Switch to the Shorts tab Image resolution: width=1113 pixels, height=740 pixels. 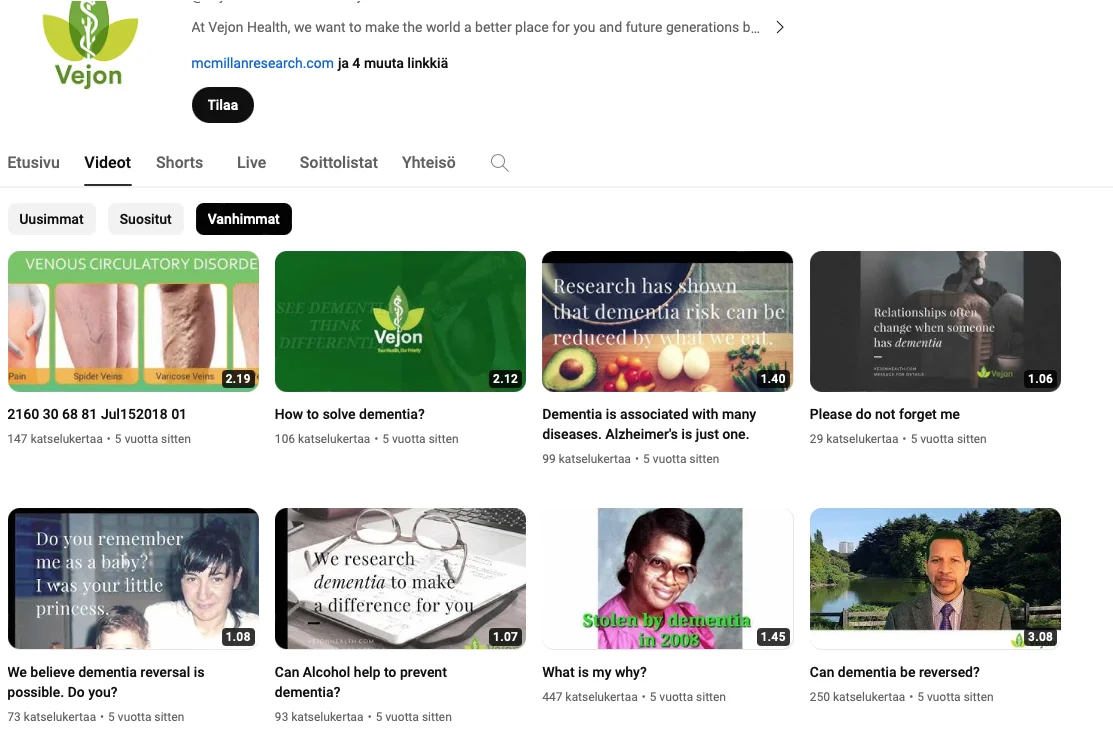pyautogui.click(x=178, y=162)
